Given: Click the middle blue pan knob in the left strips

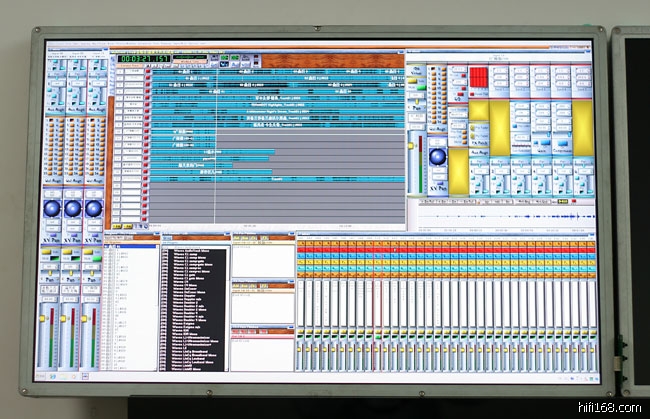Looking at the screenshot, I should point(72,207).
